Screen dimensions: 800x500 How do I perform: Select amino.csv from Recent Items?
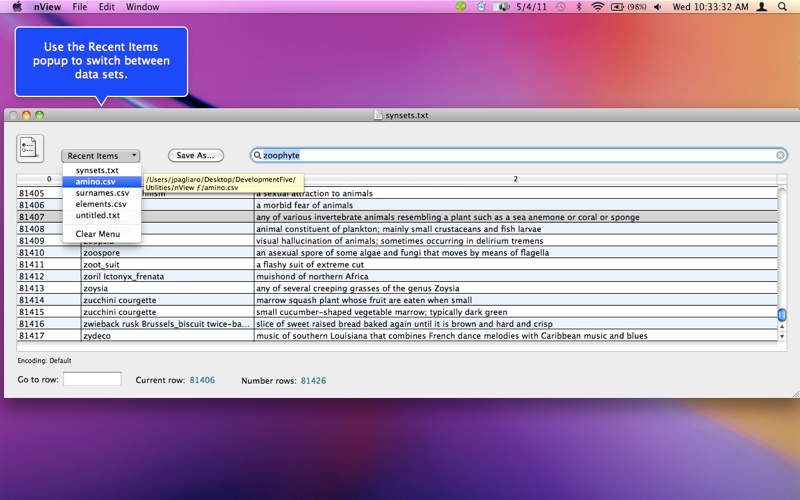[102, 182]
